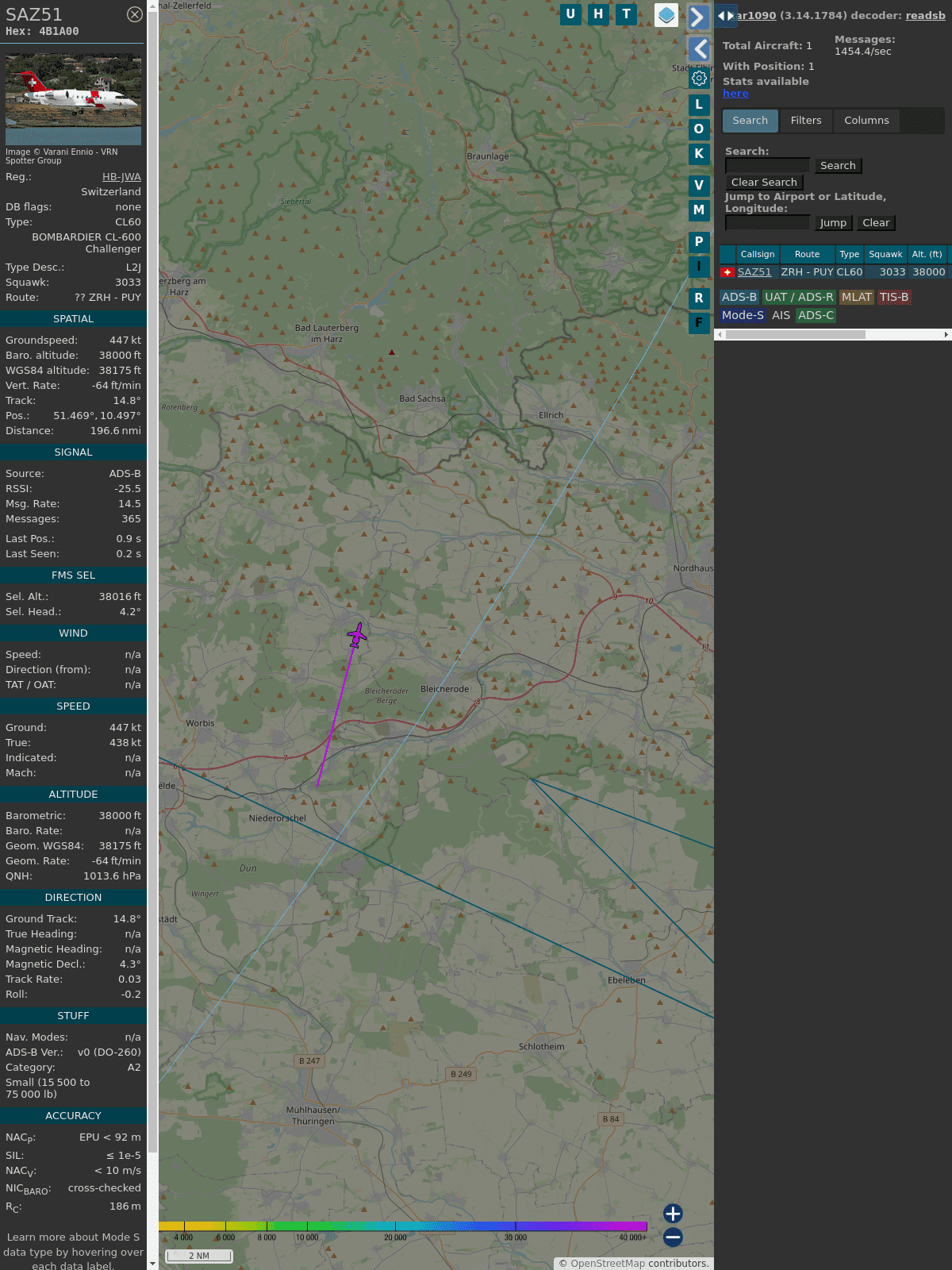Switch to the Columns tab
Image resolution: width=952 pixels, height=1270 pixels.
(866, 121)
